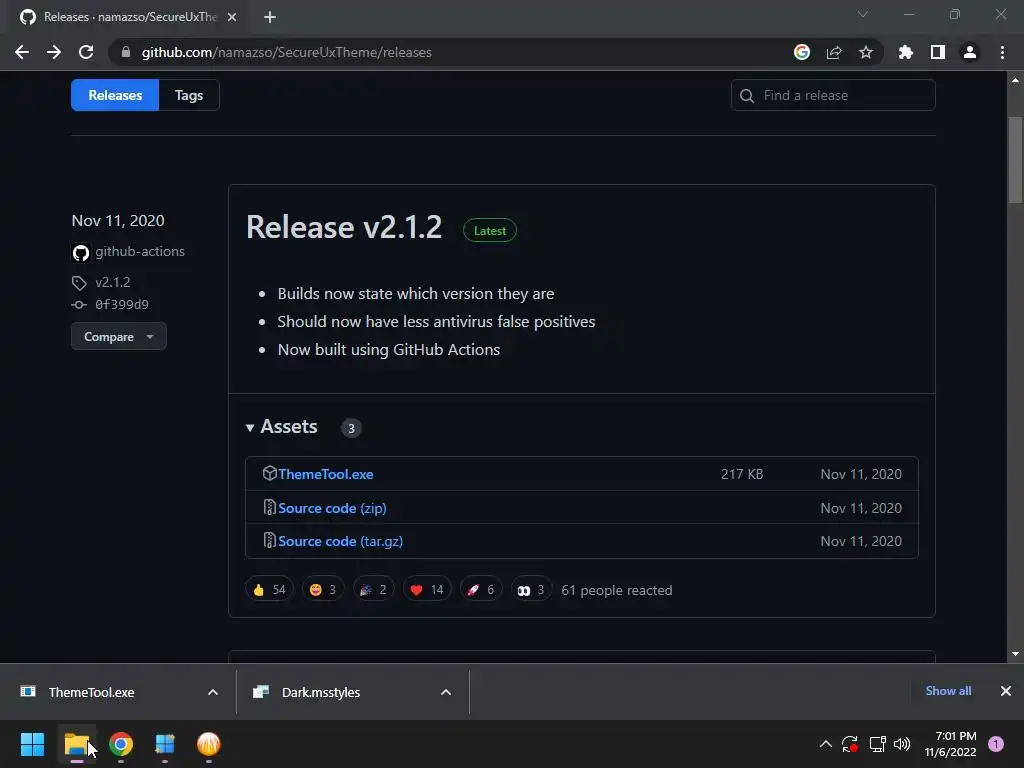The width and height of the screenshot is (1024, 768).
Task: Click the network tray icon
Action: pyautogui.click(x=877, y=744)
